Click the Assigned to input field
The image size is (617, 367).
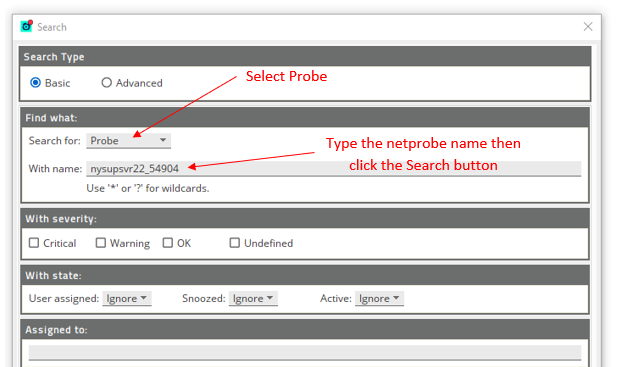305,352
